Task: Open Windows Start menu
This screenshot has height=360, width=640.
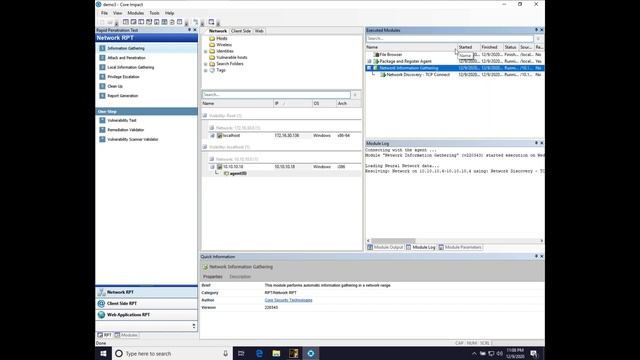Action: click(x=104, y=353)
